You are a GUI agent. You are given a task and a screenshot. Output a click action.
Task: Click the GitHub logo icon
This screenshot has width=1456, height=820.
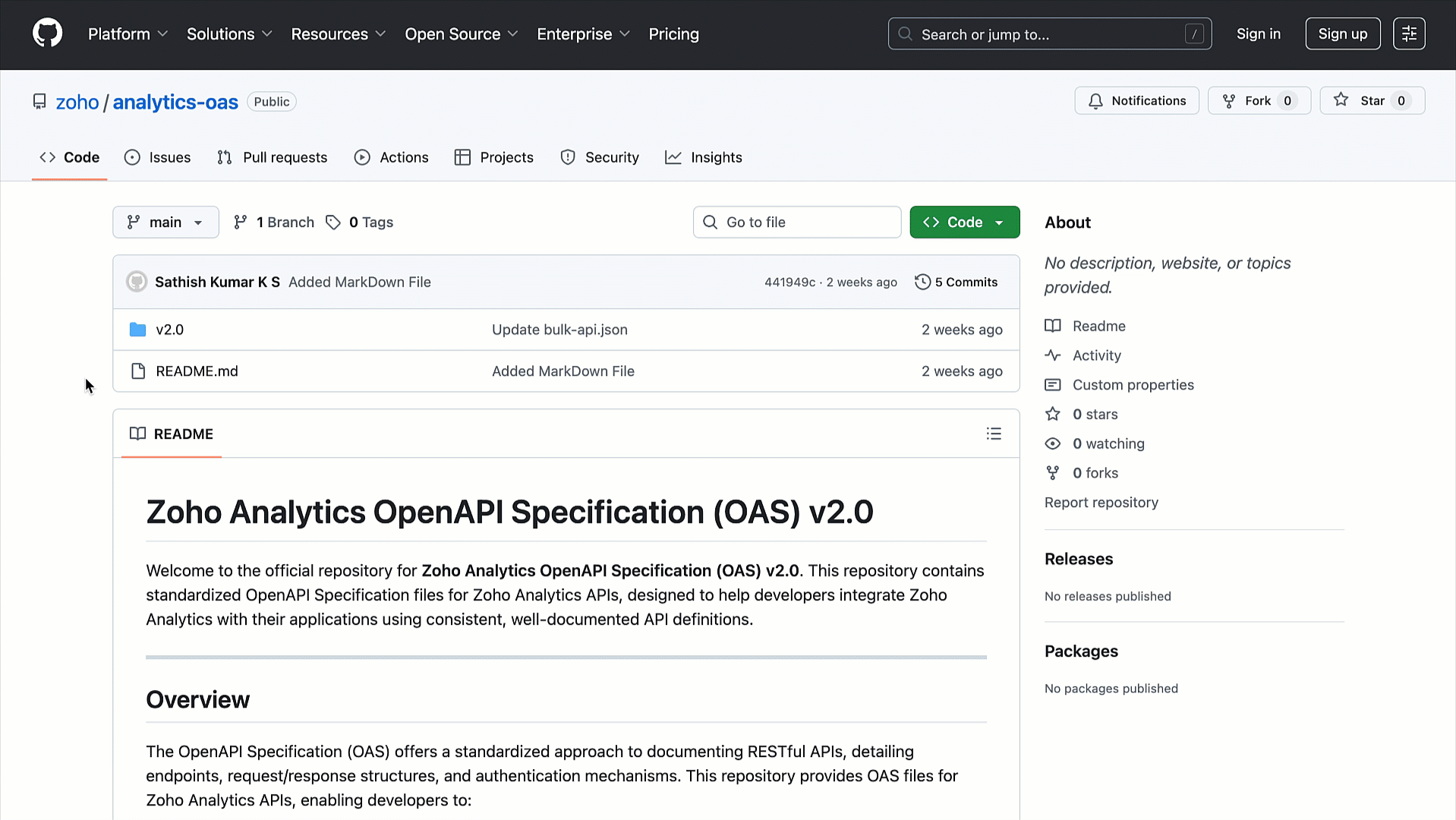coord(47,33)
